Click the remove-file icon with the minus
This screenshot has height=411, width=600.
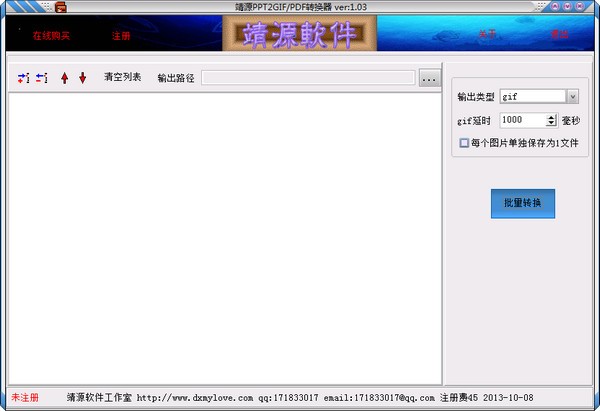42,78
